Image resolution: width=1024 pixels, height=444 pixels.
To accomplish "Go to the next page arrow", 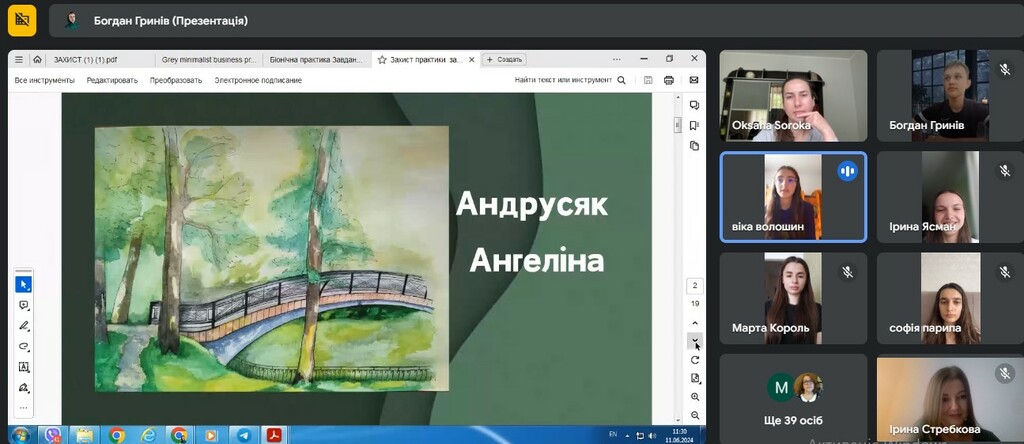I will (x=695, y=340).
